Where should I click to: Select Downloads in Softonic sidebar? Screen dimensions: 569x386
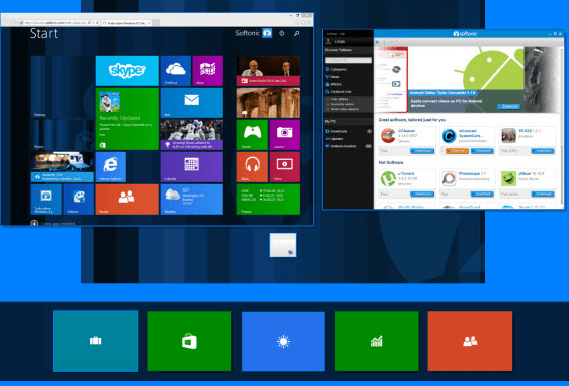point(339,131)
